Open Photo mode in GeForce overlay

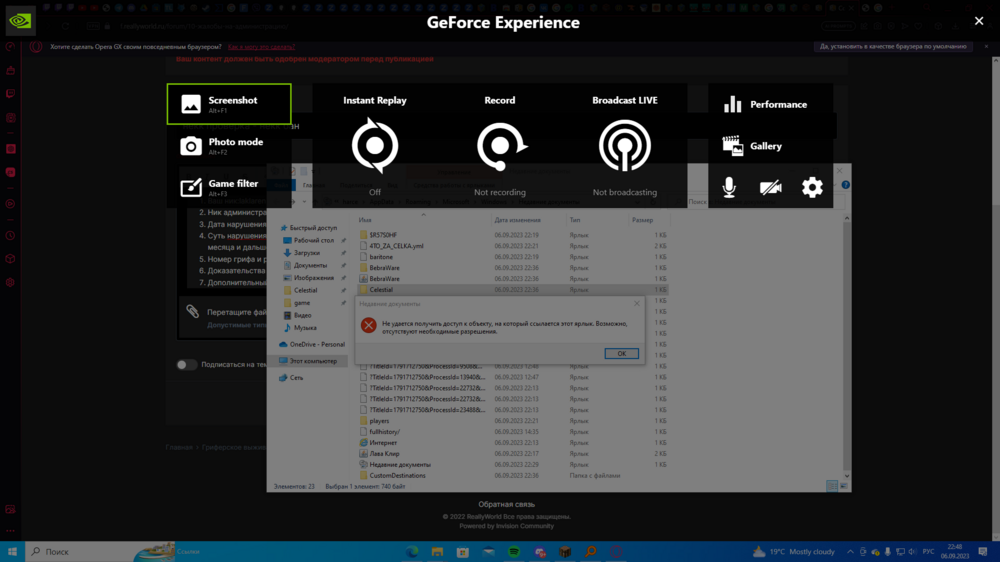pyautogui.click(x=229, y=146)
